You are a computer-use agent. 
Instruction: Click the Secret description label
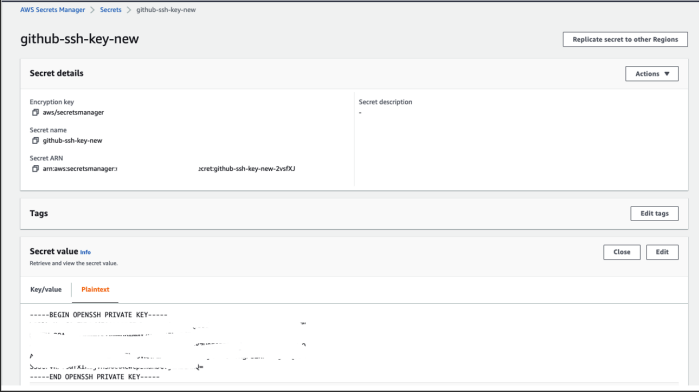(385, 102)
